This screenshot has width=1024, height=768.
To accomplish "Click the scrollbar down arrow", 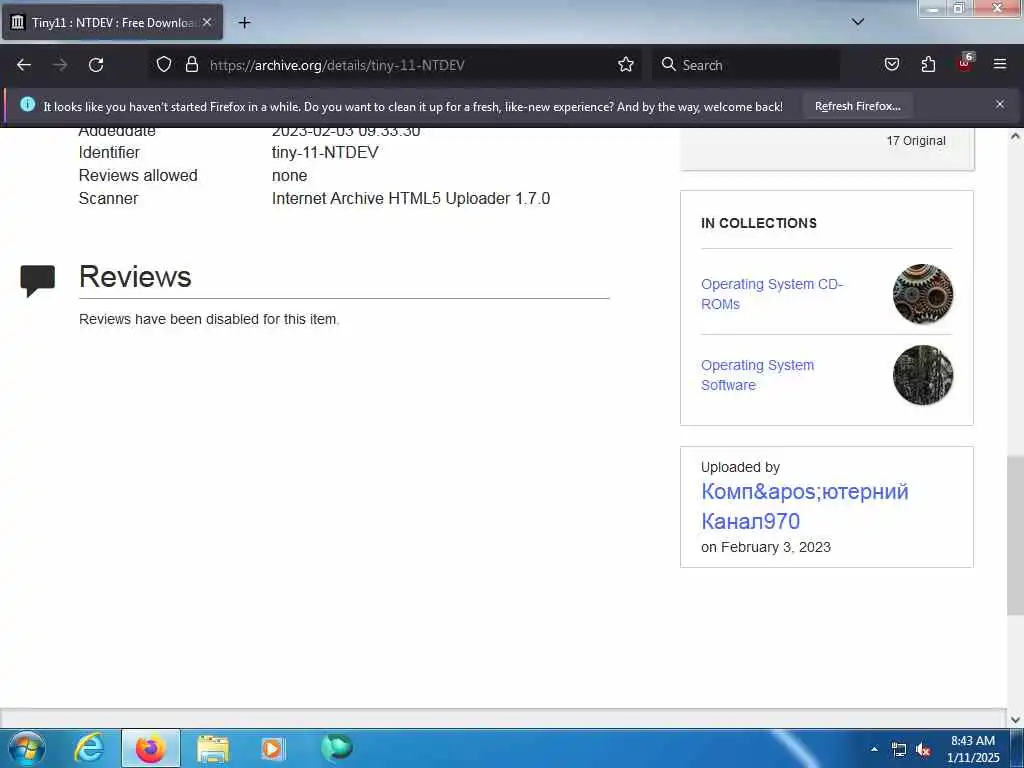I will 1015,720.
